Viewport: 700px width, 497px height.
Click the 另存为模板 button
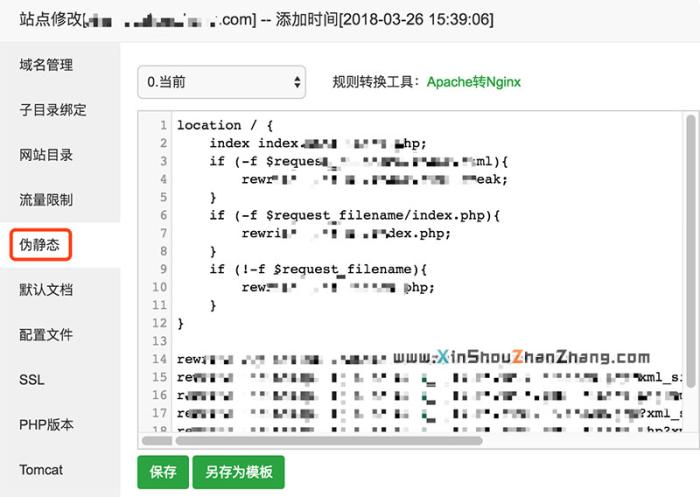(x=238, y=472)
